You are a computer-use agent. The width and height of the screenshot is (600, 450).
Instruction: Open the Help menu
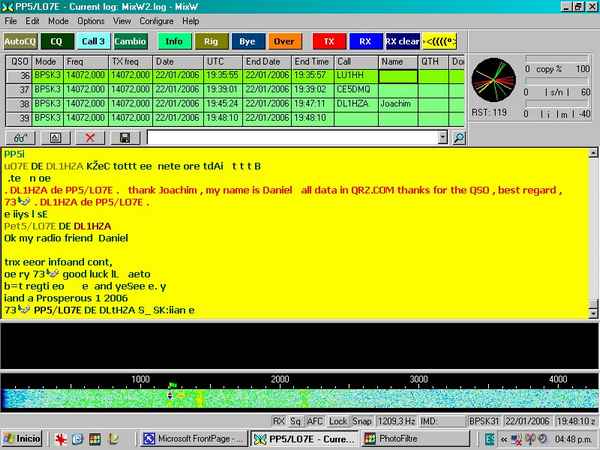click(x=191, y=21)
